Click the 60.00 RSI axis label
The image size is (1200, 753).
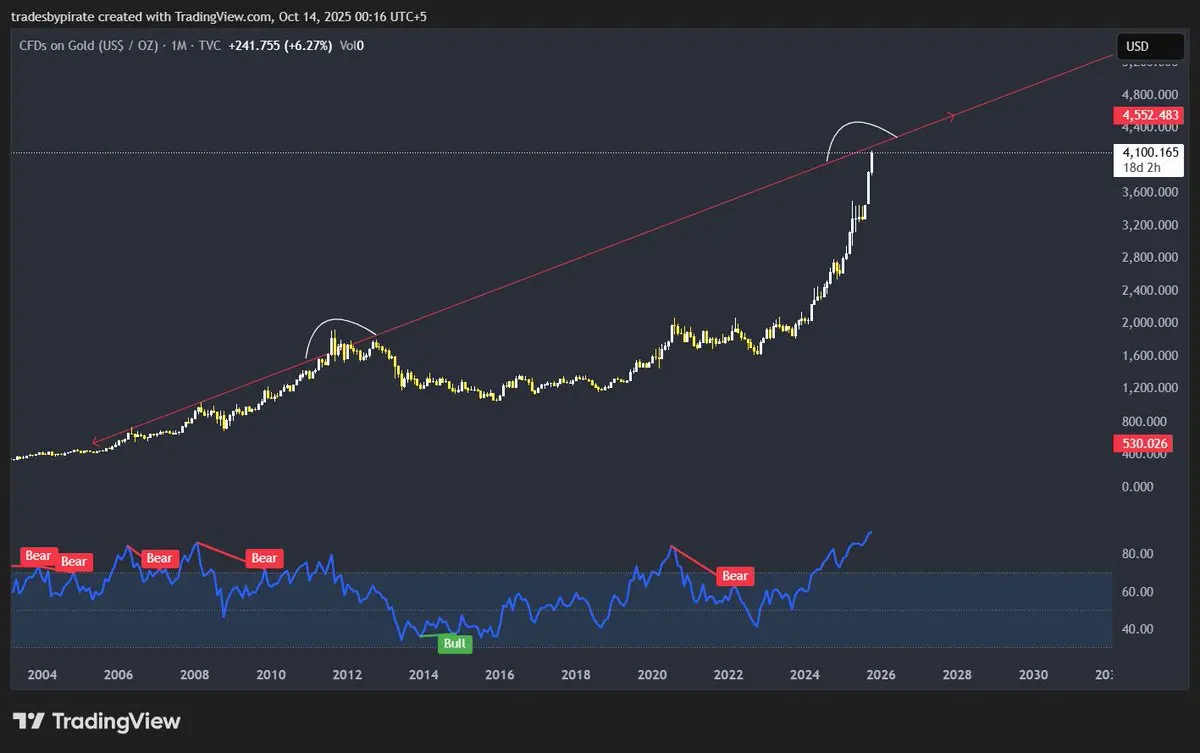1139,592
